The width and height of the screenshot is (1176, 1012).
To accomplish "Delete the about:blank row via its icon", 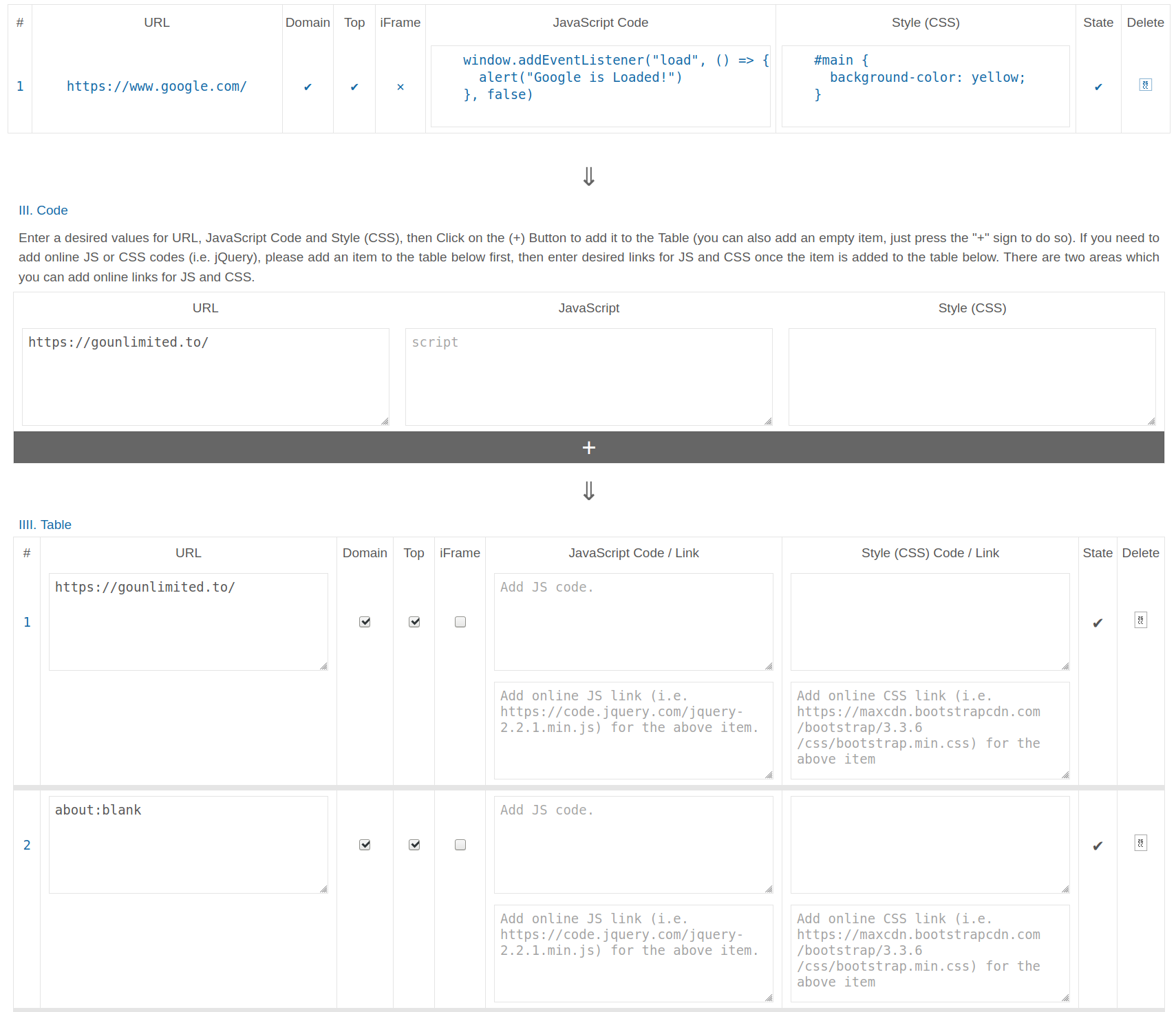I will coord(1140,843).
